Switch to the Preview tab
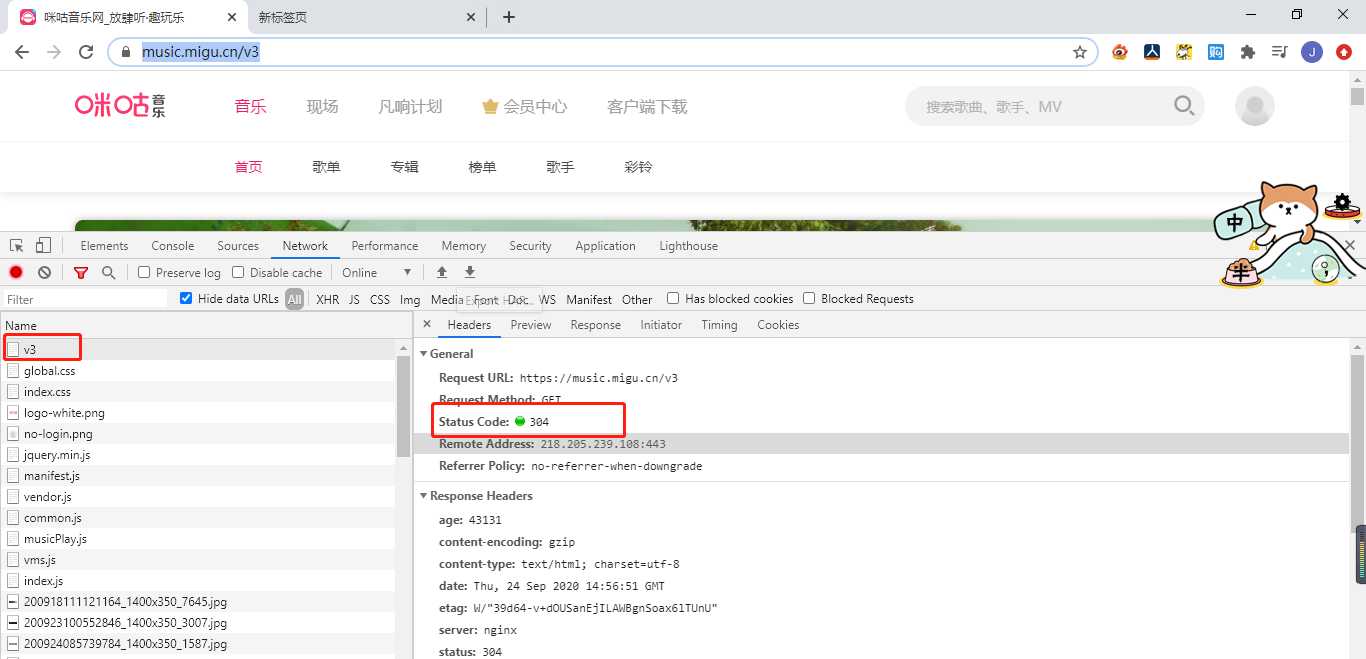The height and width of the screenshot is (659, 1366). pyautogui.click(x=531, y=325)
